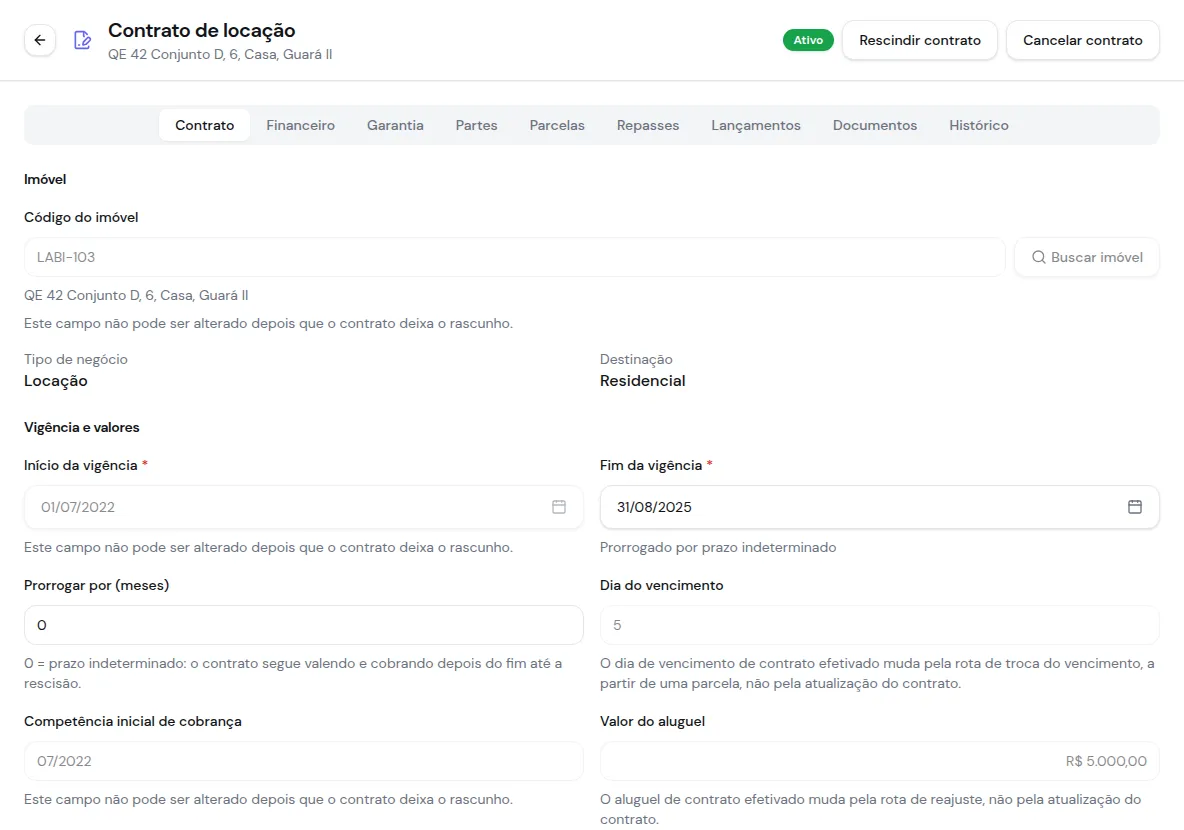Click the Dia do vencimento field

pos(880,625)
